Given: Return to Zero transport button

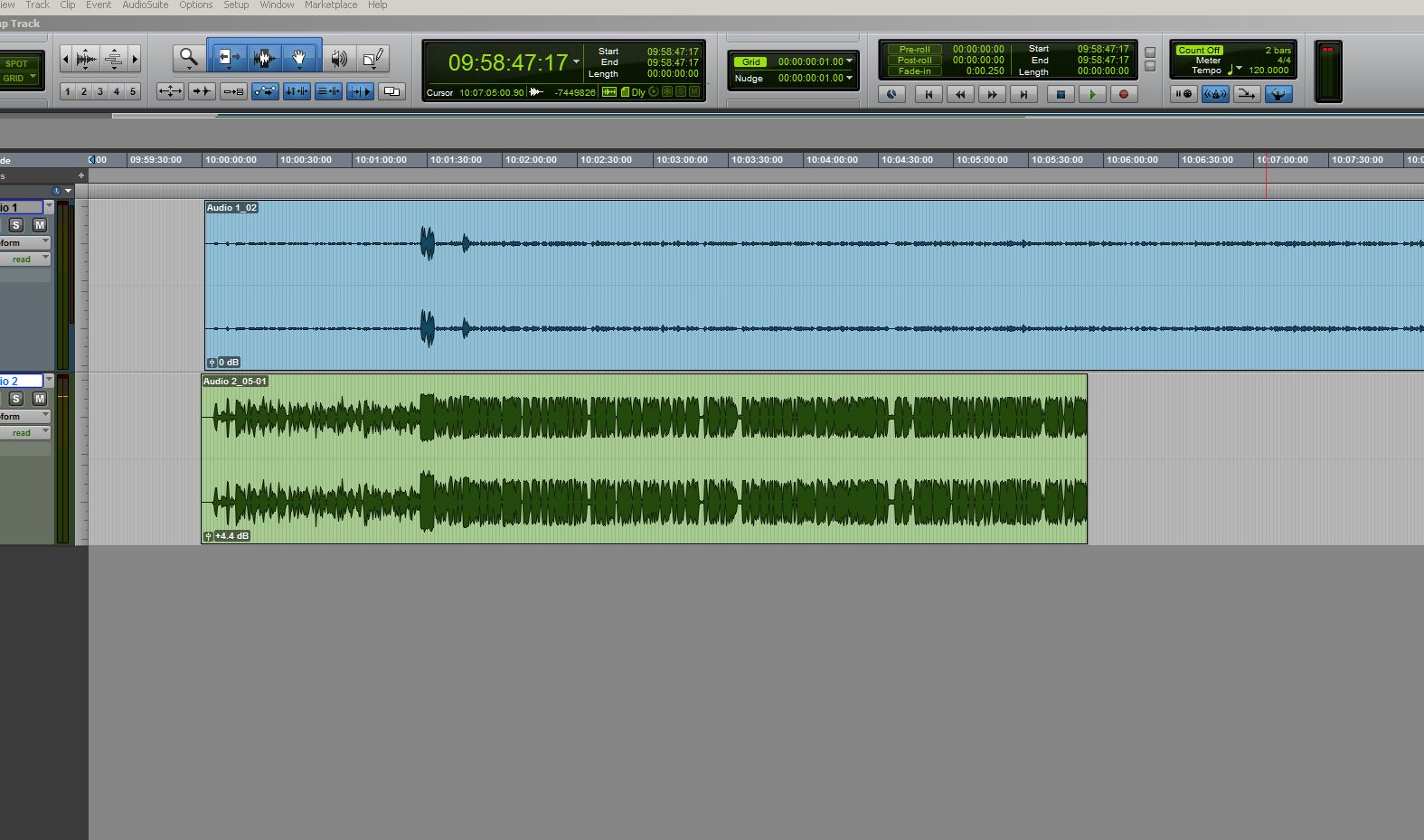Looking at the screenshot, I should (x=929, y=94).
